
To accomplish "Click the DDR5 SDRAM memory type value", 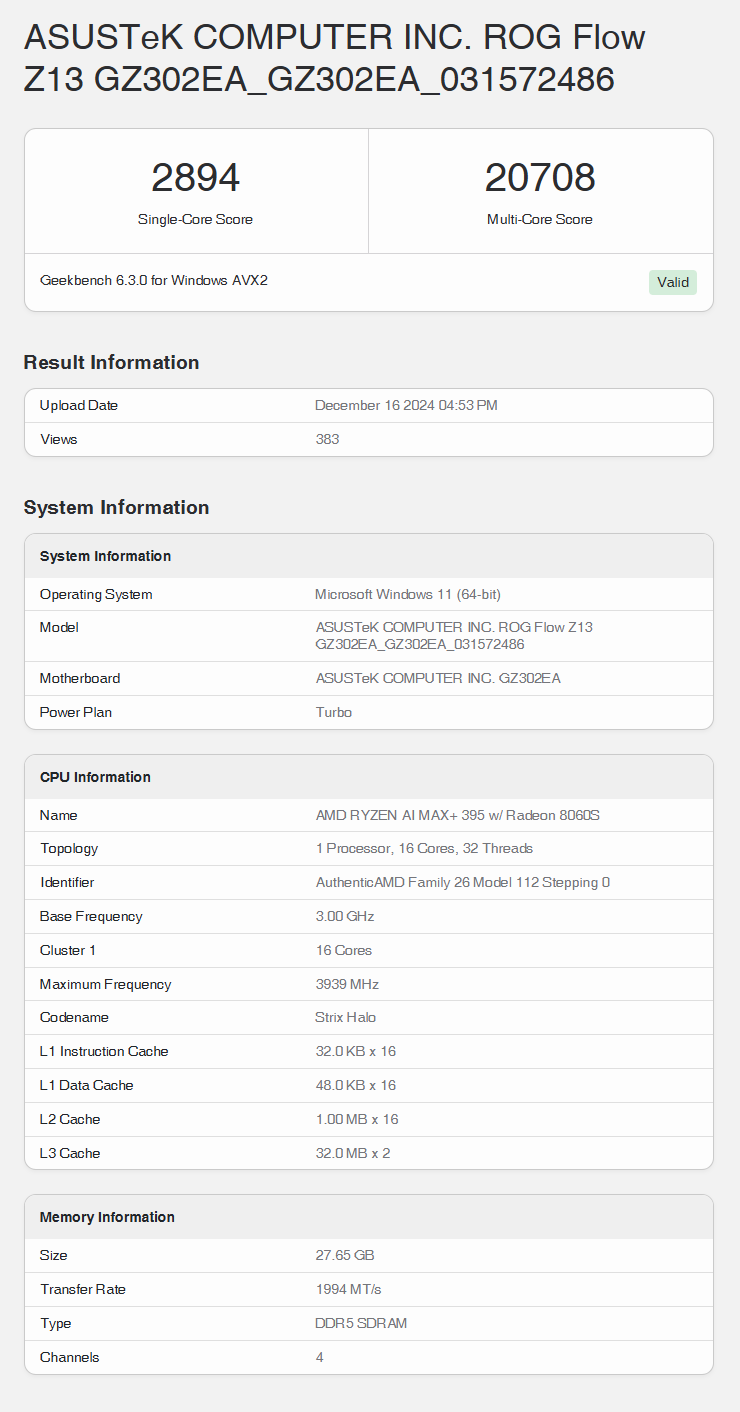I will click(361, 1323).
